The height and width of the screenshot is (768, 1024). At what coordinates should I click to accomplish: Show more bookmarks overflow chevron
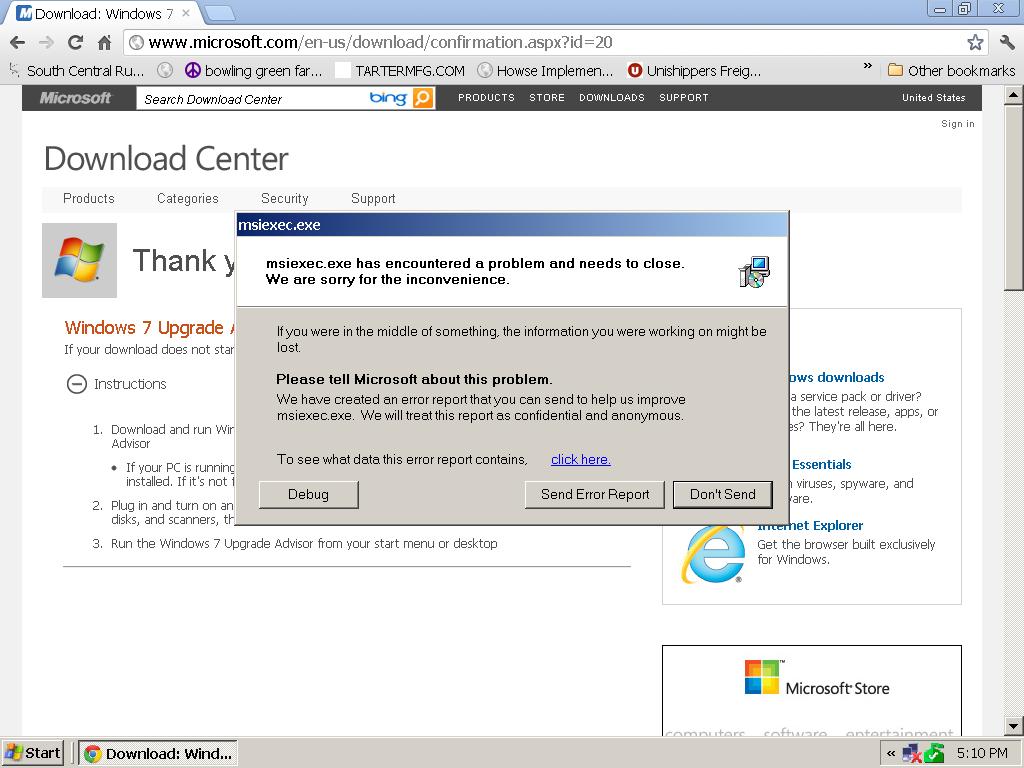[867, 66]
